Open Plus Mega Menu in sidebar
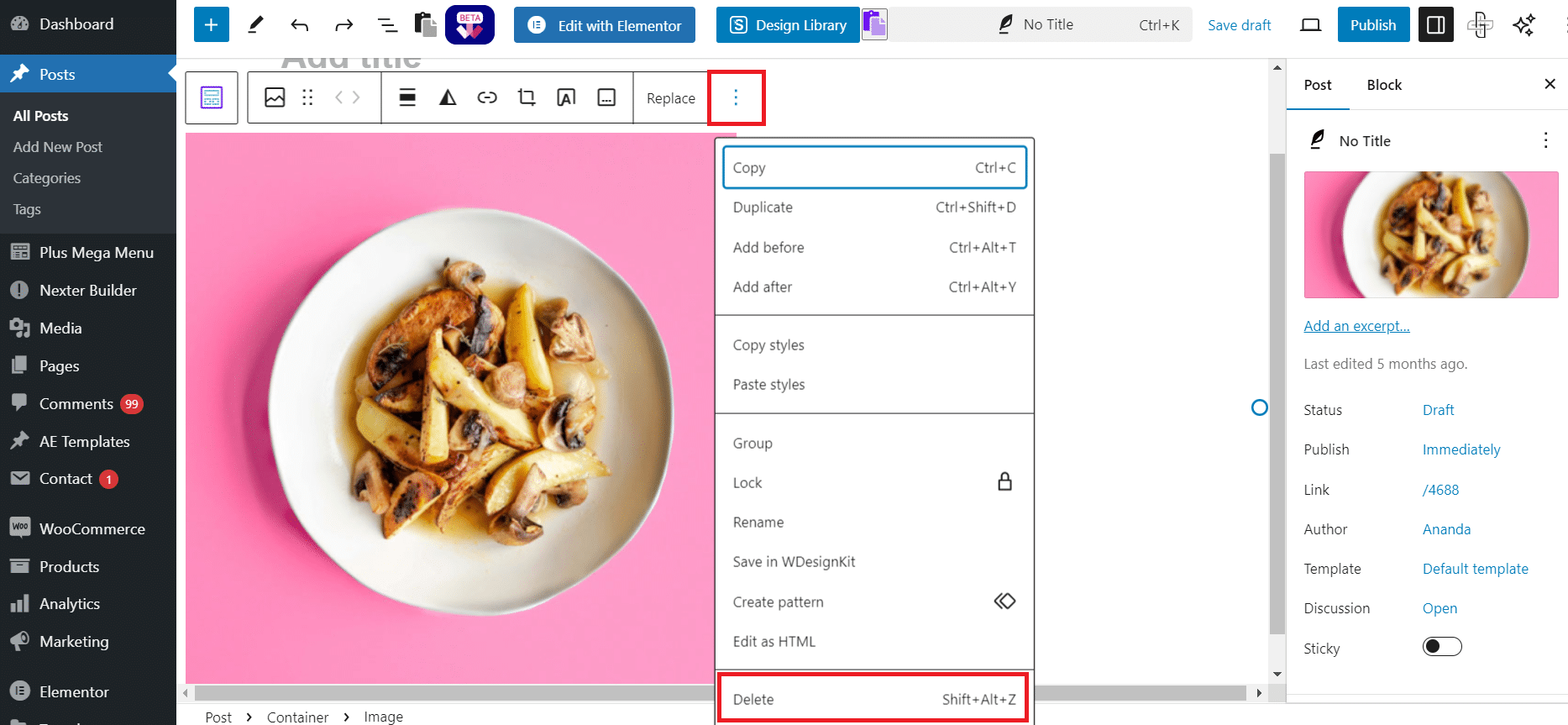Image resolution: width=1568 pixels, height=725 pixels. [x=88, y=252]
